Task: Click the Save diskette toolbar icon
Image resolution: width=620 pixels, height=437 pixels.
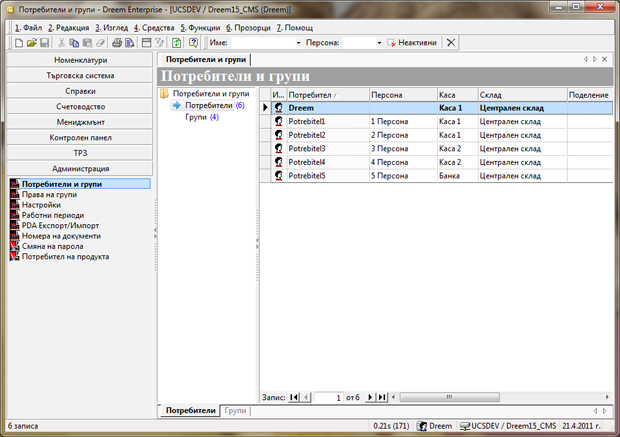Action: coord(44,43)
